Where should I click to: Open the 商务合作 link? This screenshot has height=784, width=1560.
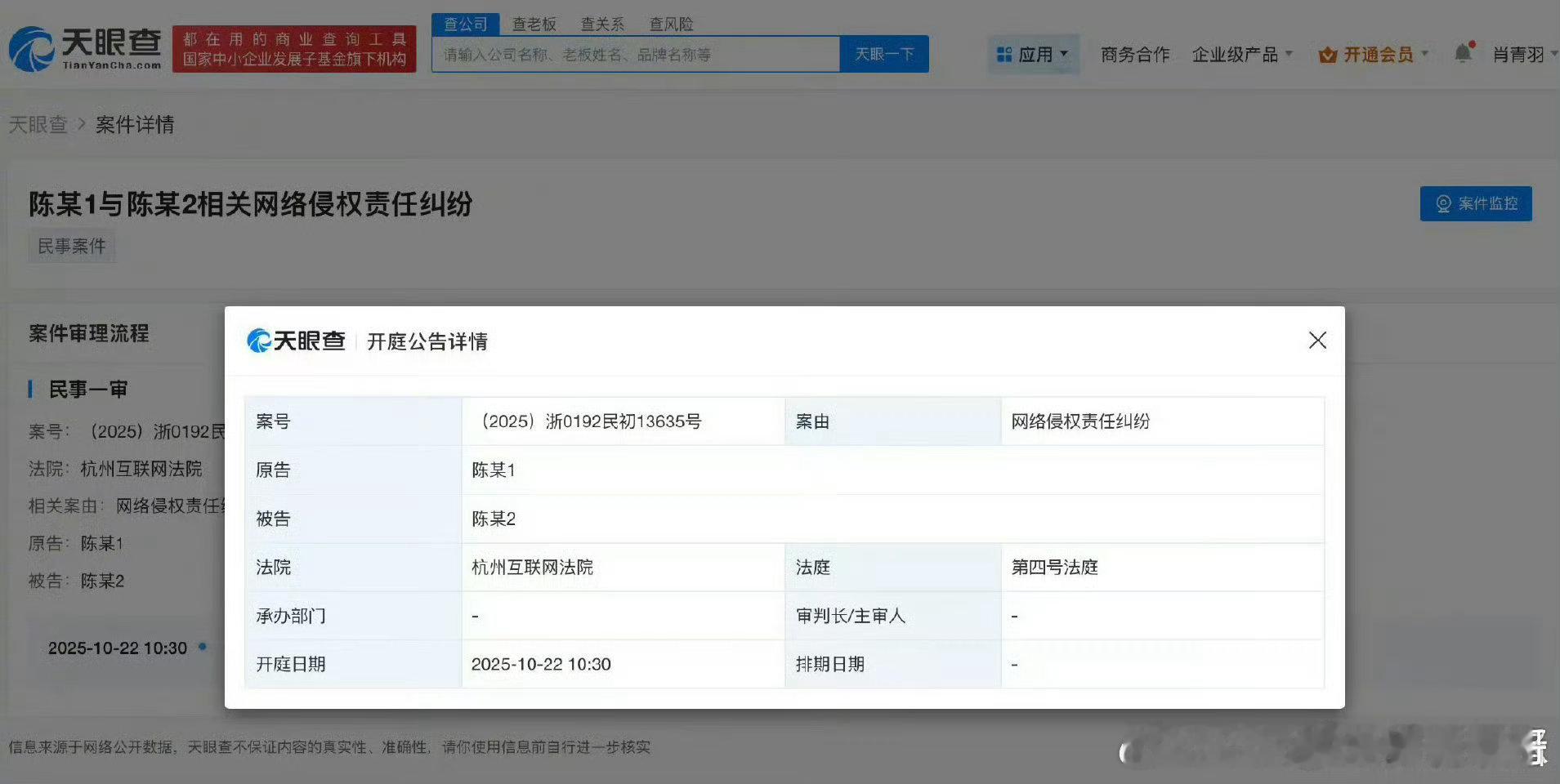pyautogui.click(x=1135, y=55)
